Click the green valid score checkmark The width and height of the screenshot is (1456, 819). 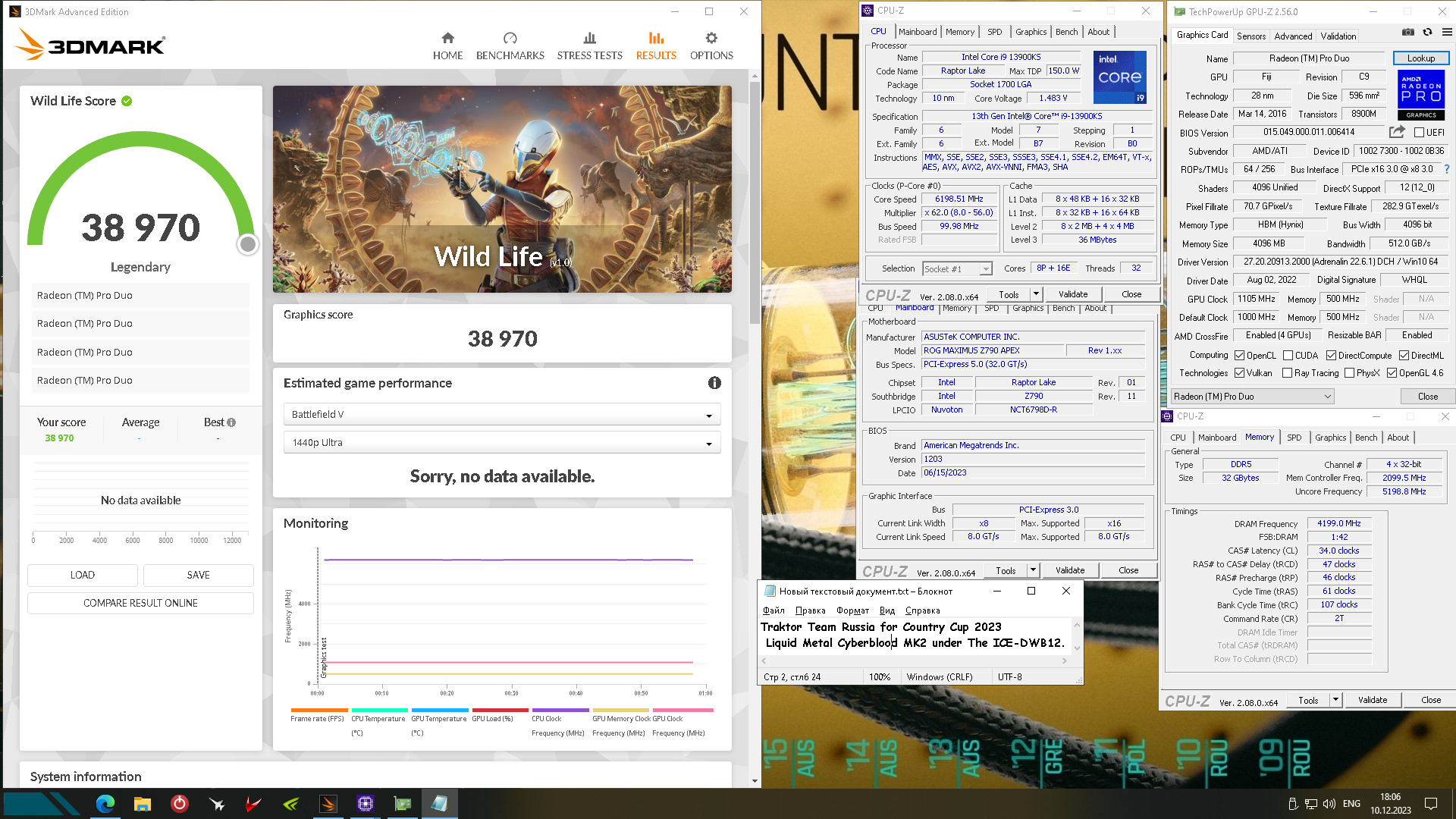pyautogui.click(x=127, y=101)
